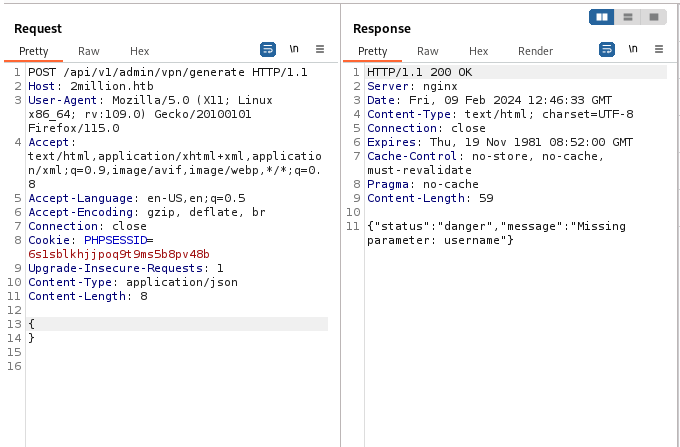This screenshot has height=447, width=680.
Task: Show non-printable characters in Response panel
Action: click(x=633, y=49)
